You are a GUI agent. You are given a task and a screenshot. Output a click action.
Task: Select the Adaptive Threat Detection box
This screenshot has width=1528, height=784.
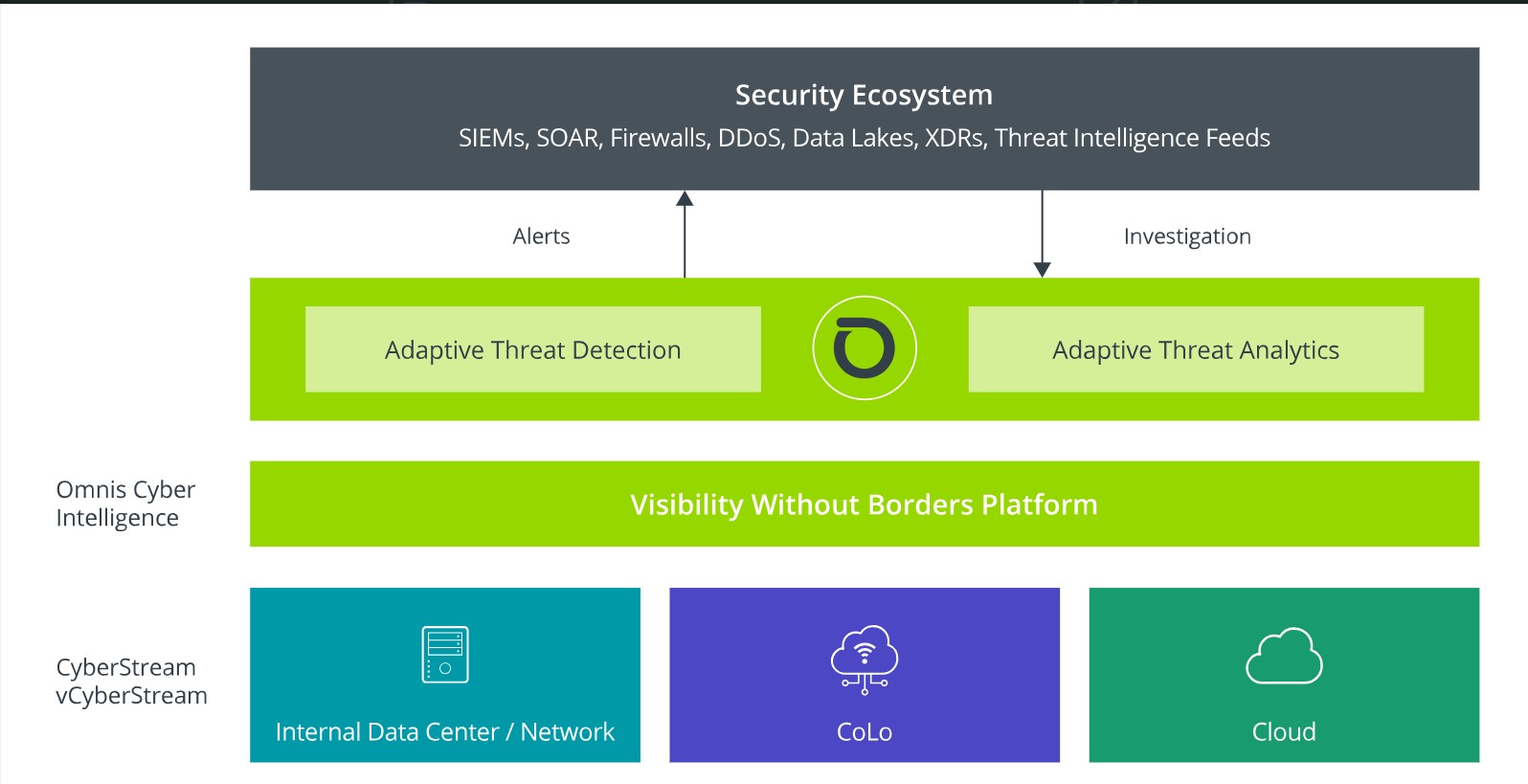[x=532, y=349]
